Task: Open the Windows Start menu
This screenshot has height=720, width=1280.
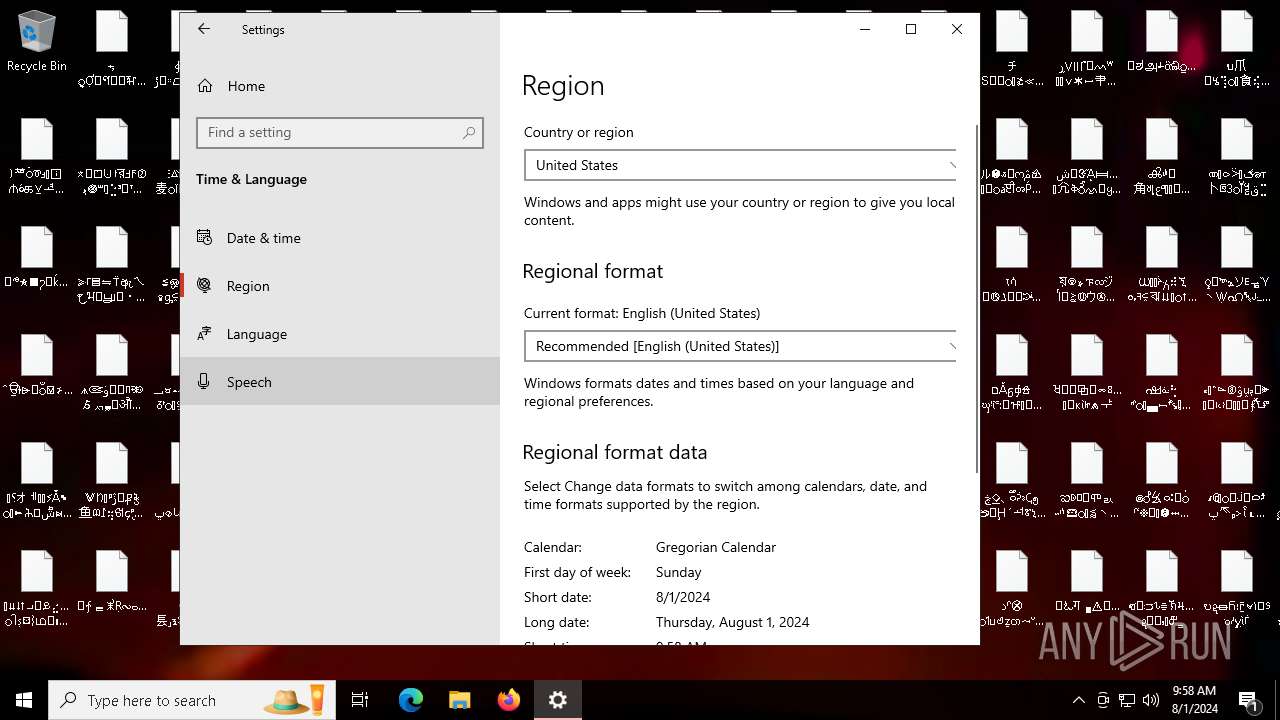Action: (24, 700)
